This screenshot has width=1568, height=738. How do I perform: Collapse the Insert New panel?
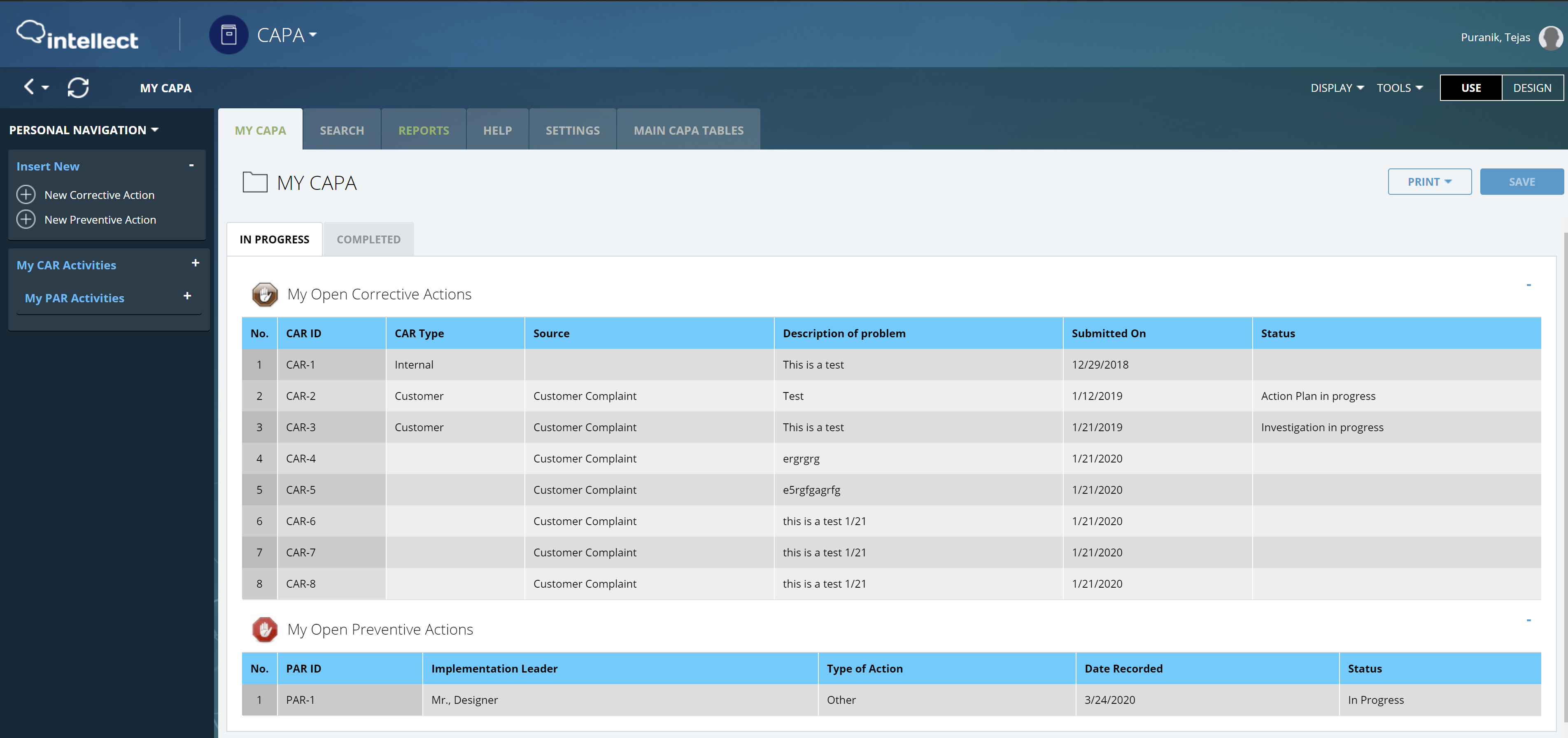(191, 165)
